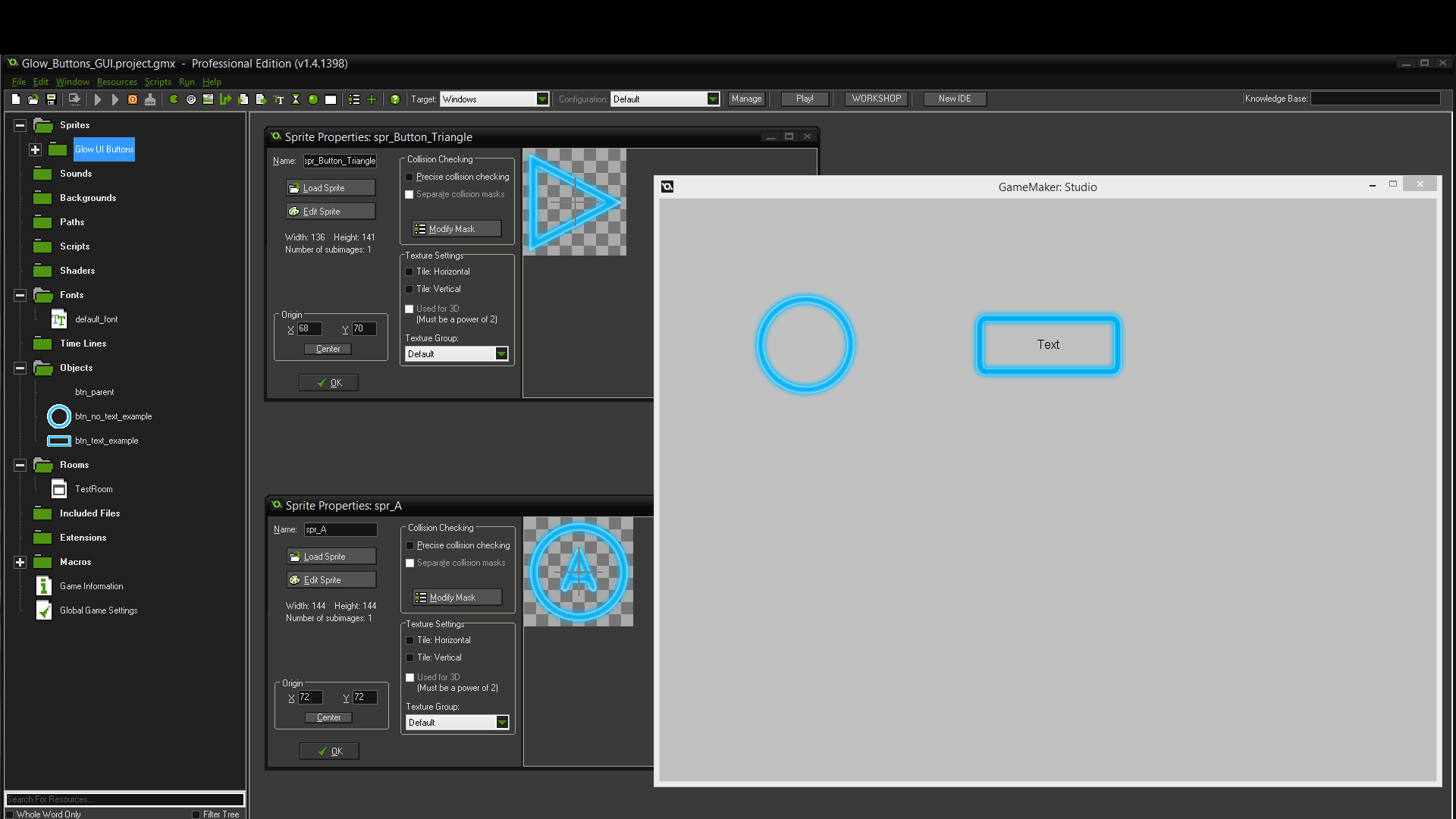Screen dimensions: 1456x819
Task: Open Help via the question mark icon
Action: coord(395,99)
